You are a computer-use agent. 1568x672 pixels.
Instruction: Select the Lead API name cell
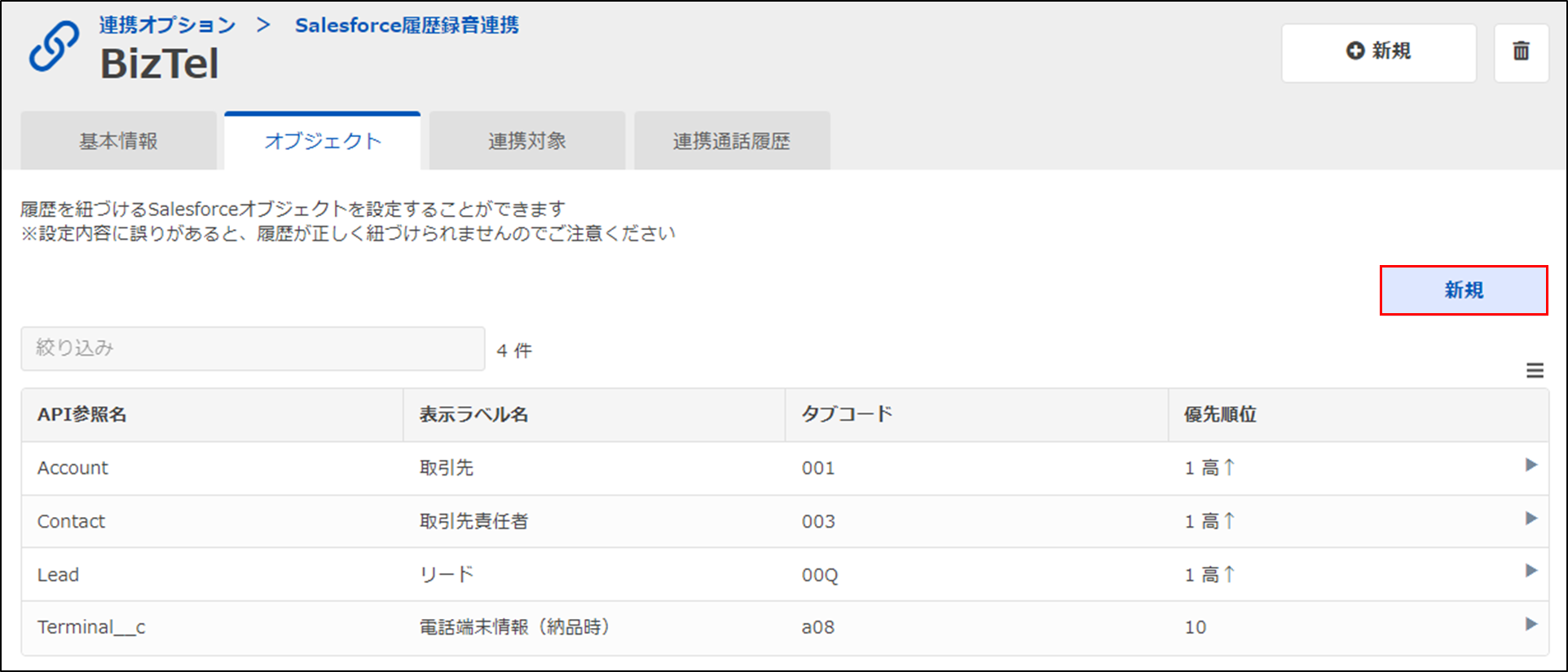point(58,575)
